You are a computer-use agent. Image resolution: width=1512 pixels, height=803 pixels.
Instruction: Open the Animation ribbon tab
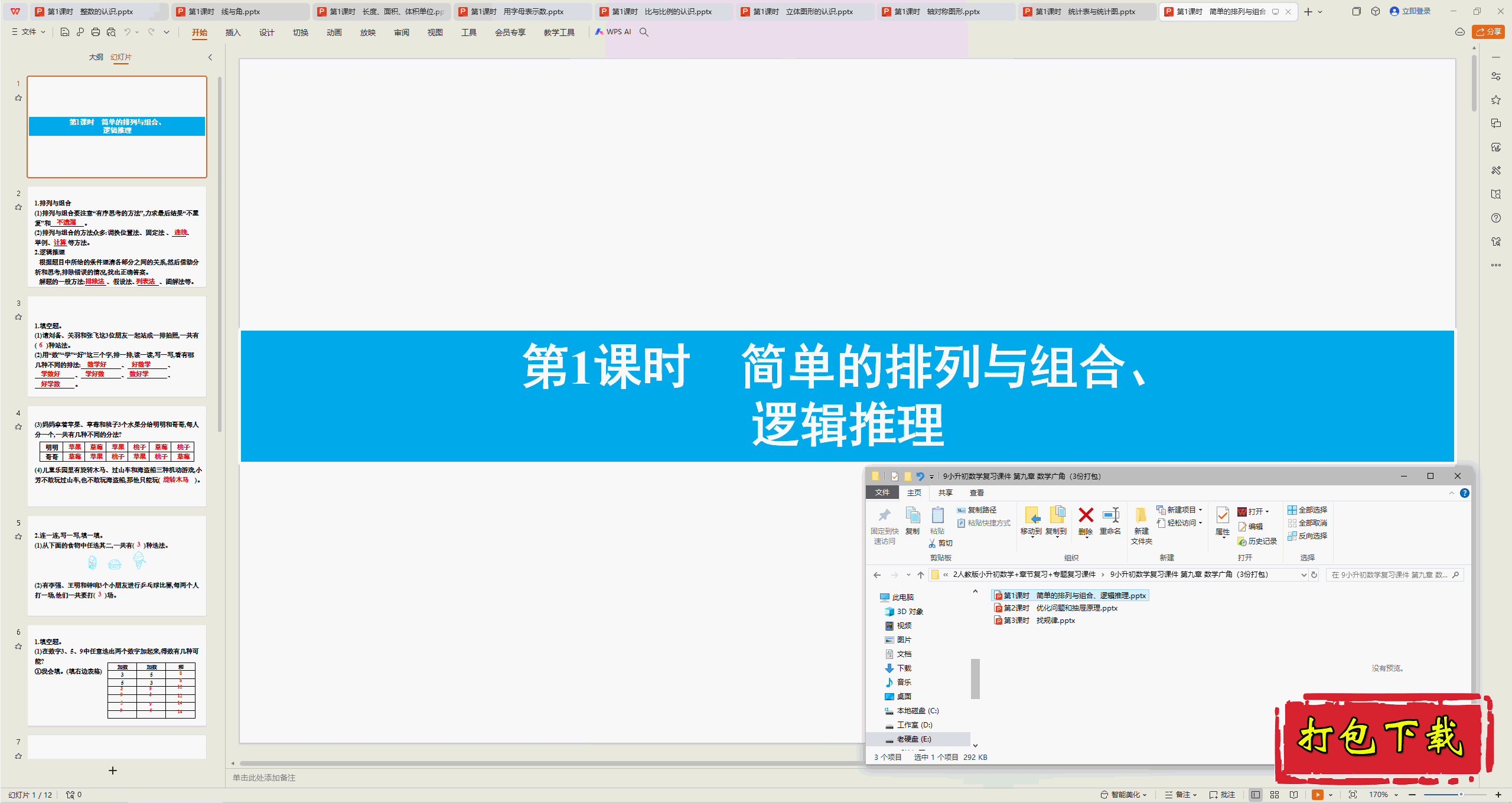click(x=334, y=32)
